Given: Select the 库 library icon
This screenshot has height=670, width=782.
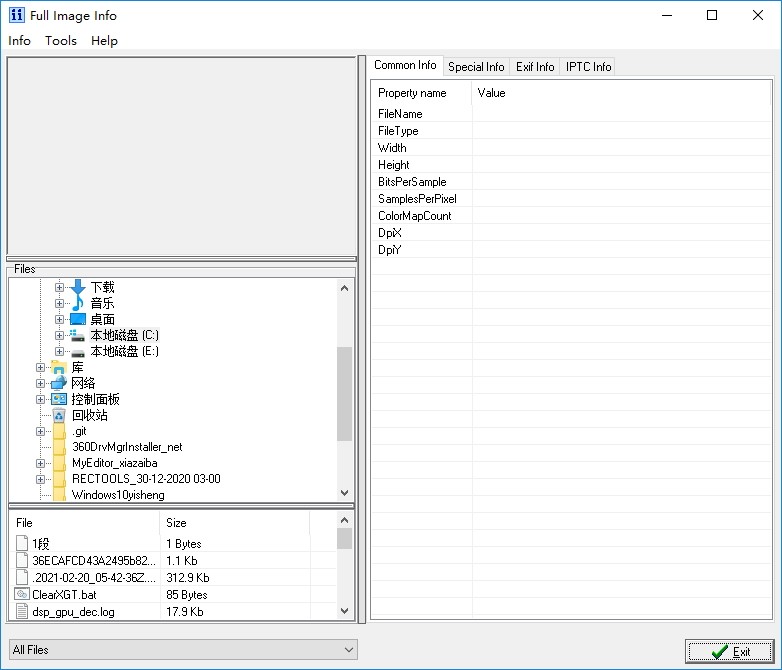Looking at the screenshot, I should pyautogui.click(x=59, y=368).
